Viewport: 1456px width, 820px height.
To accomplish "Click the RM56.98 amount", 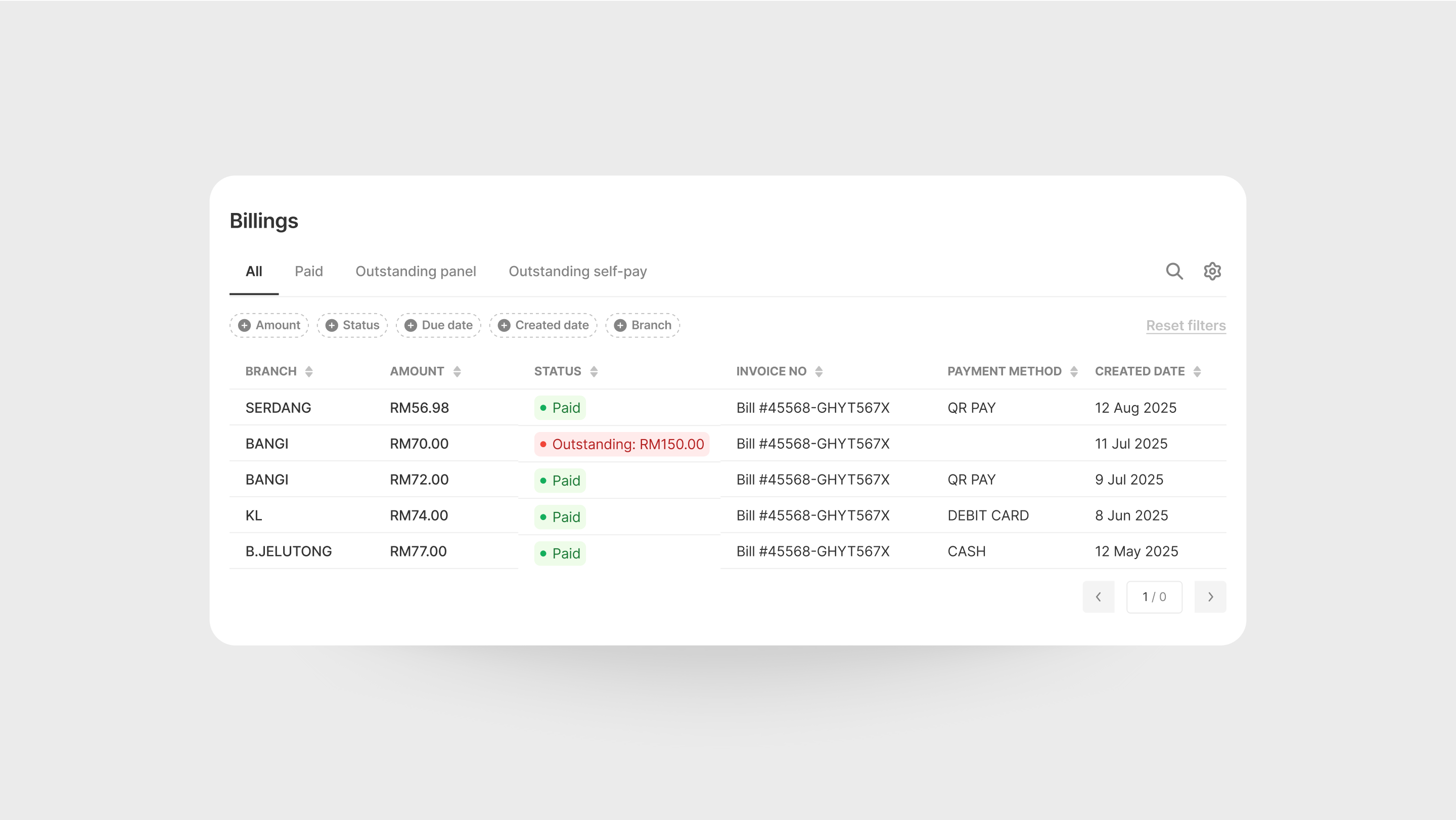I will click(x=420, y=408).
